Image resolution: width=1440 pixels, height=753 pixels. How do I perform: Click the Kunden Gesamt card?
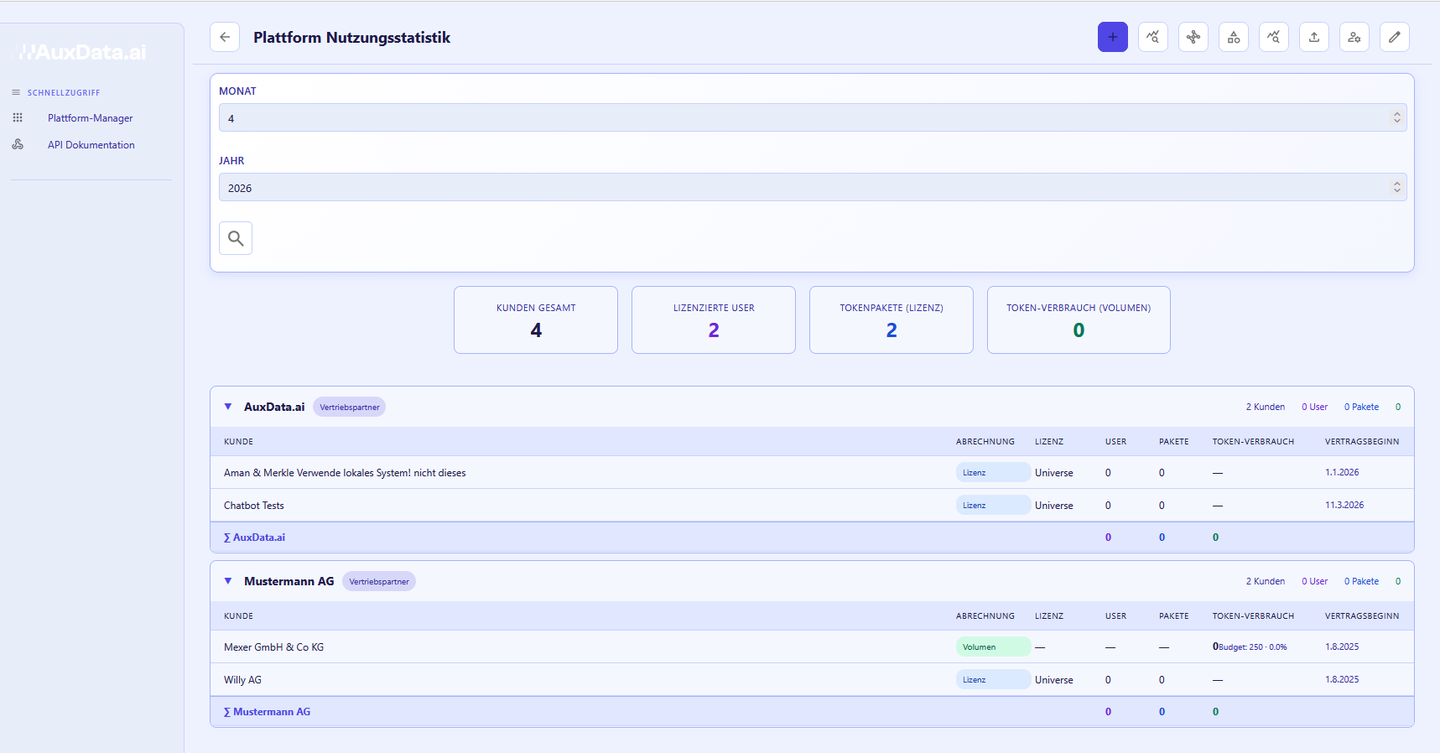coord(536,320)
